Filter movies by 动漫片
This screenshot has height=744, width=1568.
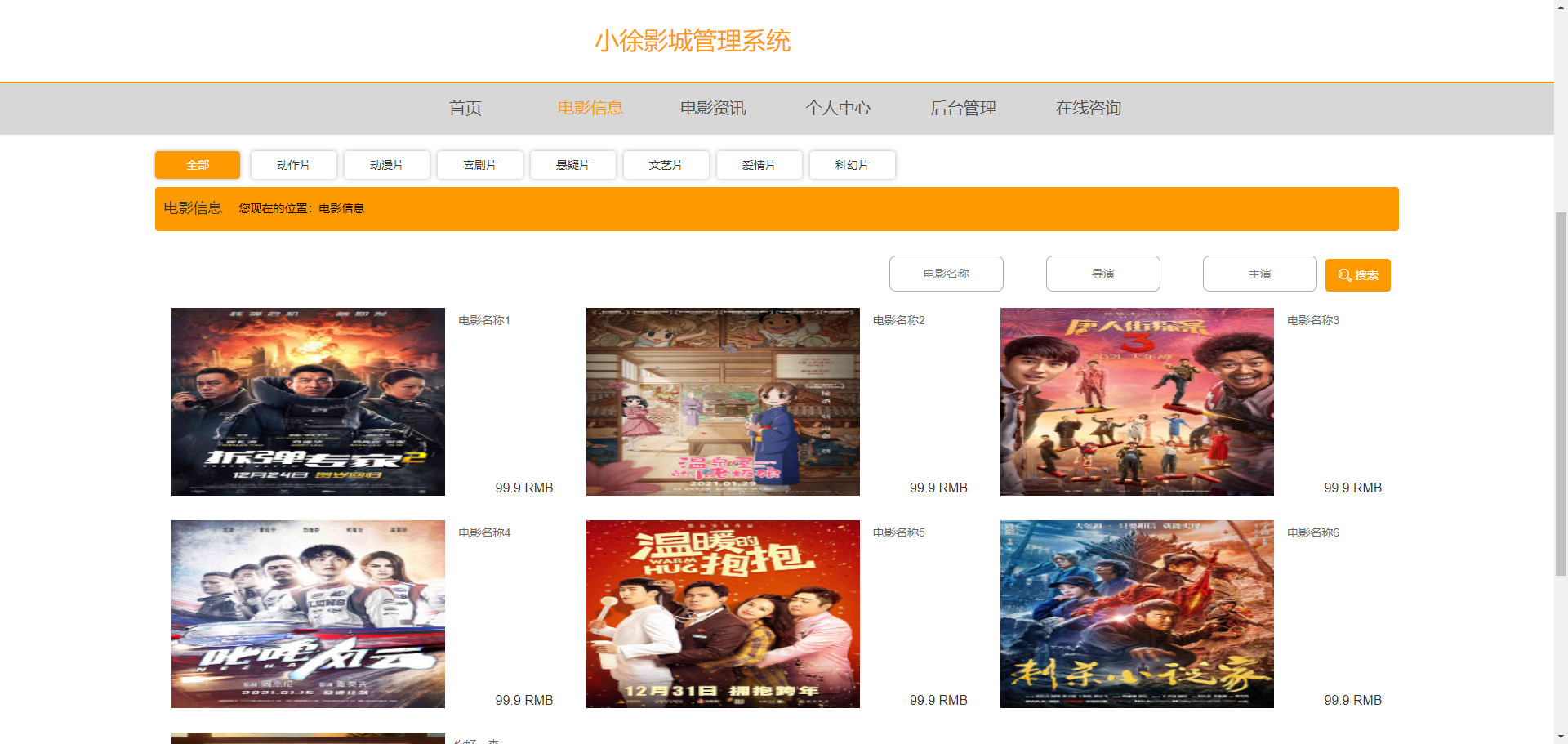coord(387,165)
